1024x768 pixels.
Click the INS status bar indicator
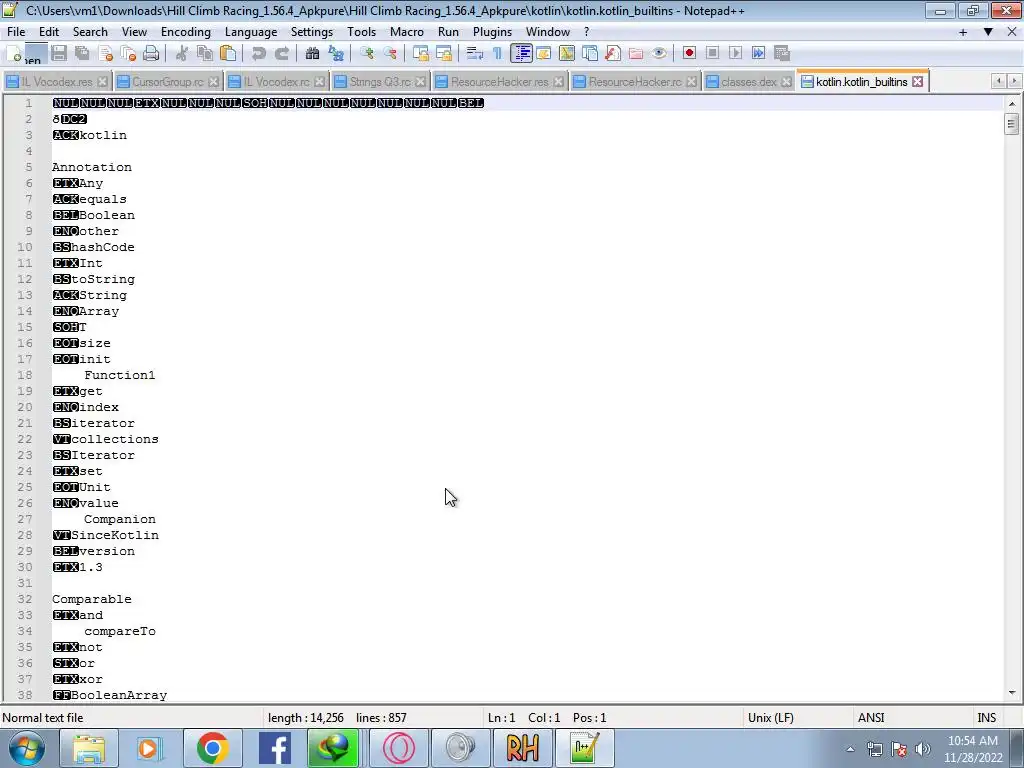(x=986, y=718)
